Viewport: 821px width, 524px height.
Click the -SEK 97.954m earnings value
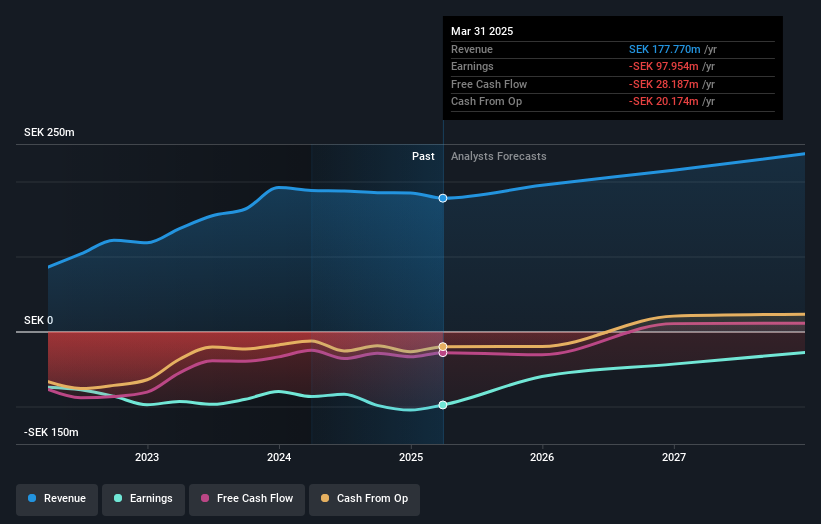pyautogui.click(x=663, y=66)
